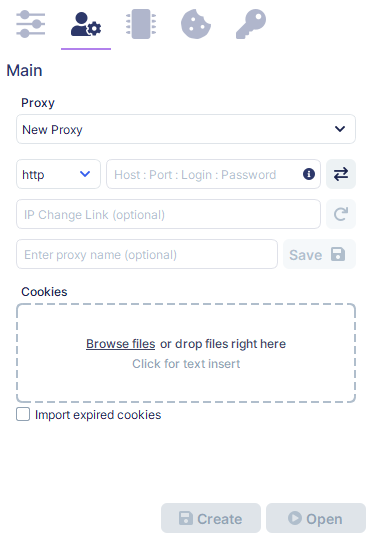This screenshot has height=541, width=373.
Task: Click the Enter proxy name field
Action: tap(147, 254)
